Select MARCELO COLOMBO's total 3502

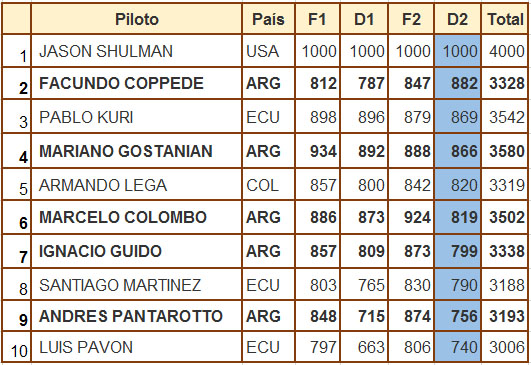coord(505,217)
